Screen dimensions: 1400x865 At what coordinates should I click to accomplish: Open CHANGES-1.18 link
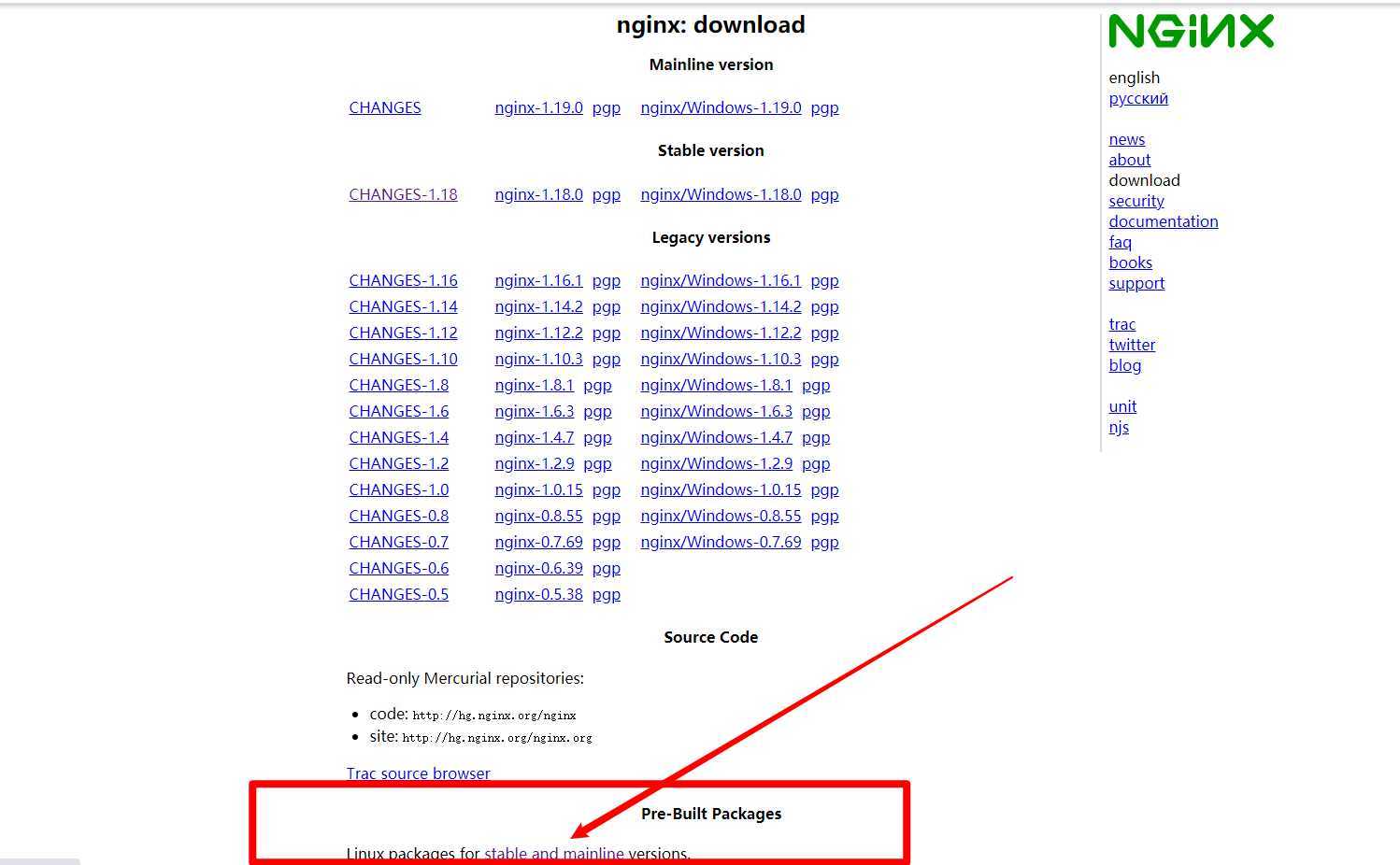pyautogui.click(x=403, y=194)
